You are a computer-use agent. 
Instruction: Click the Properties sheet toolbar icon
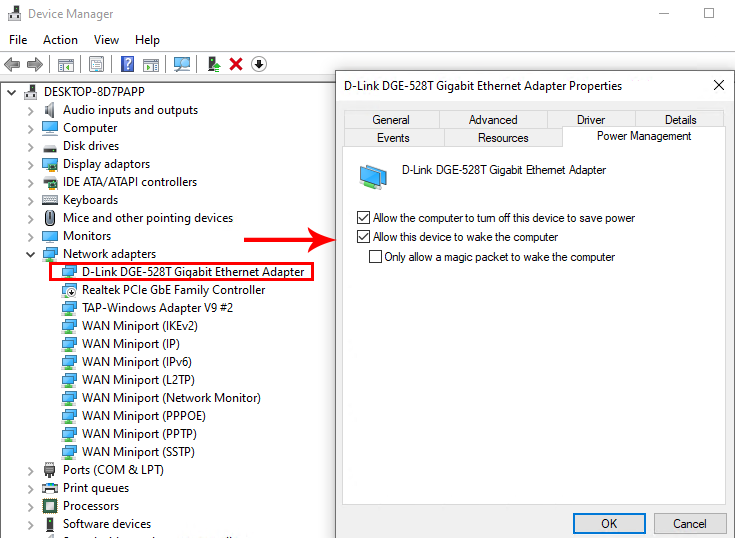(x=97, y=64)
